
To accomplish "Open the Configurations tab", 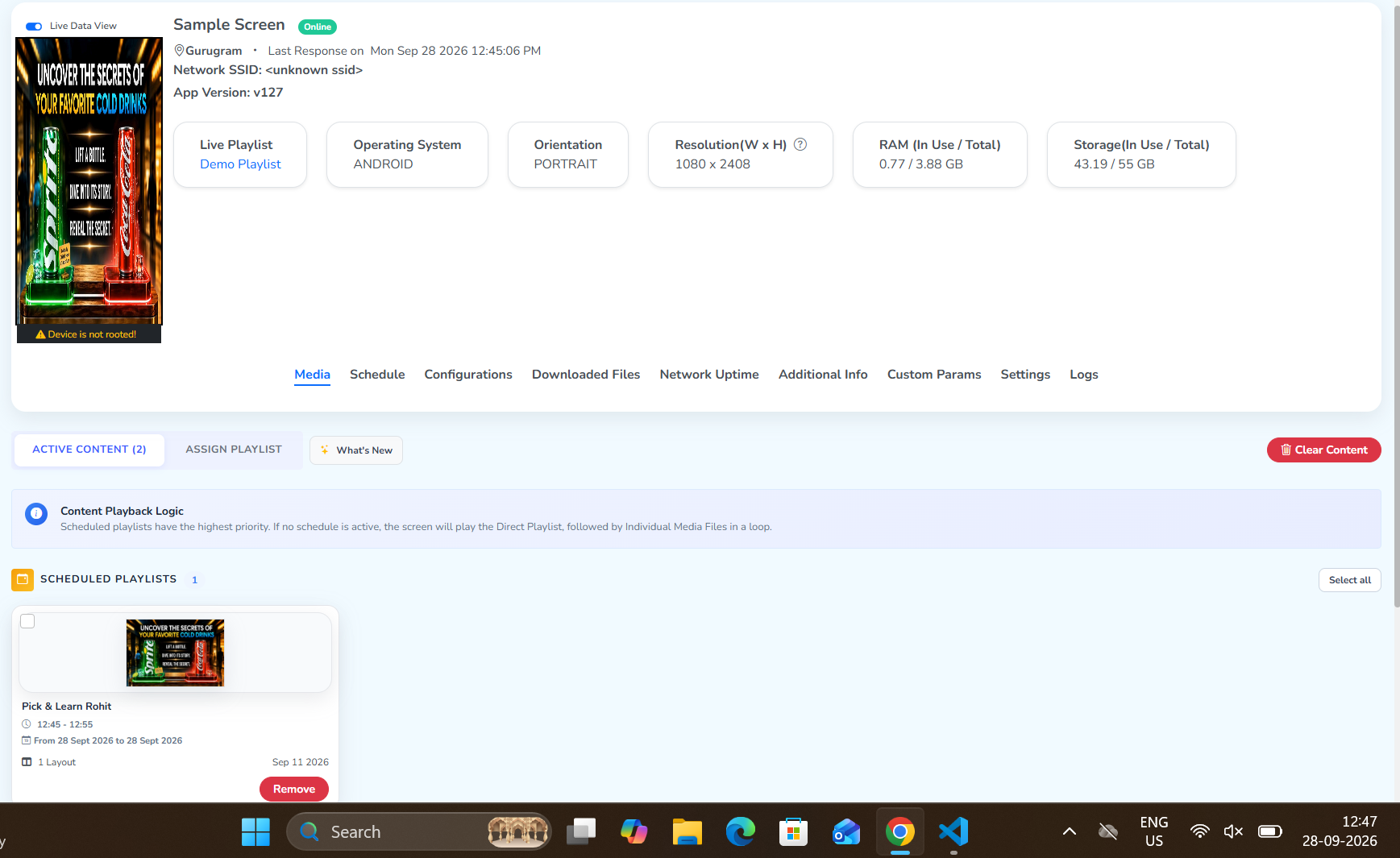I will click(468, 375).
